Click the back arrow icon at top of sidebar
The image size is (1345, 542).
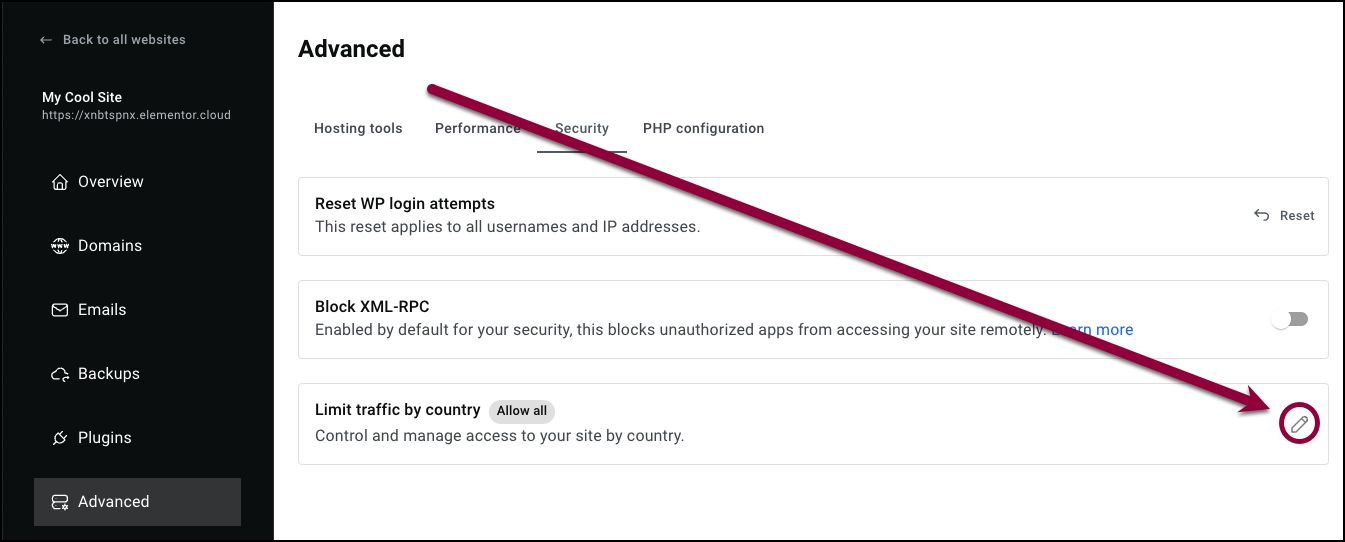(45, 40)
